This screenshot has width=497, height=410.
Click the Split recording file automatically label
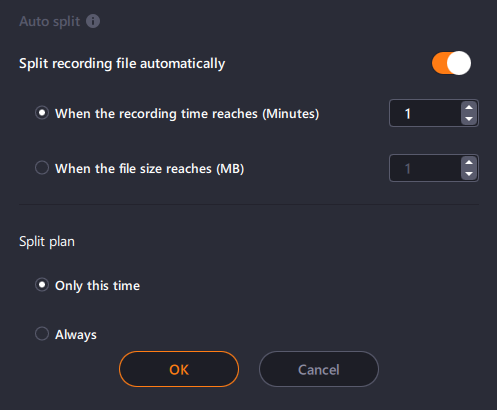pyautogui.click(x=122, y=63)
